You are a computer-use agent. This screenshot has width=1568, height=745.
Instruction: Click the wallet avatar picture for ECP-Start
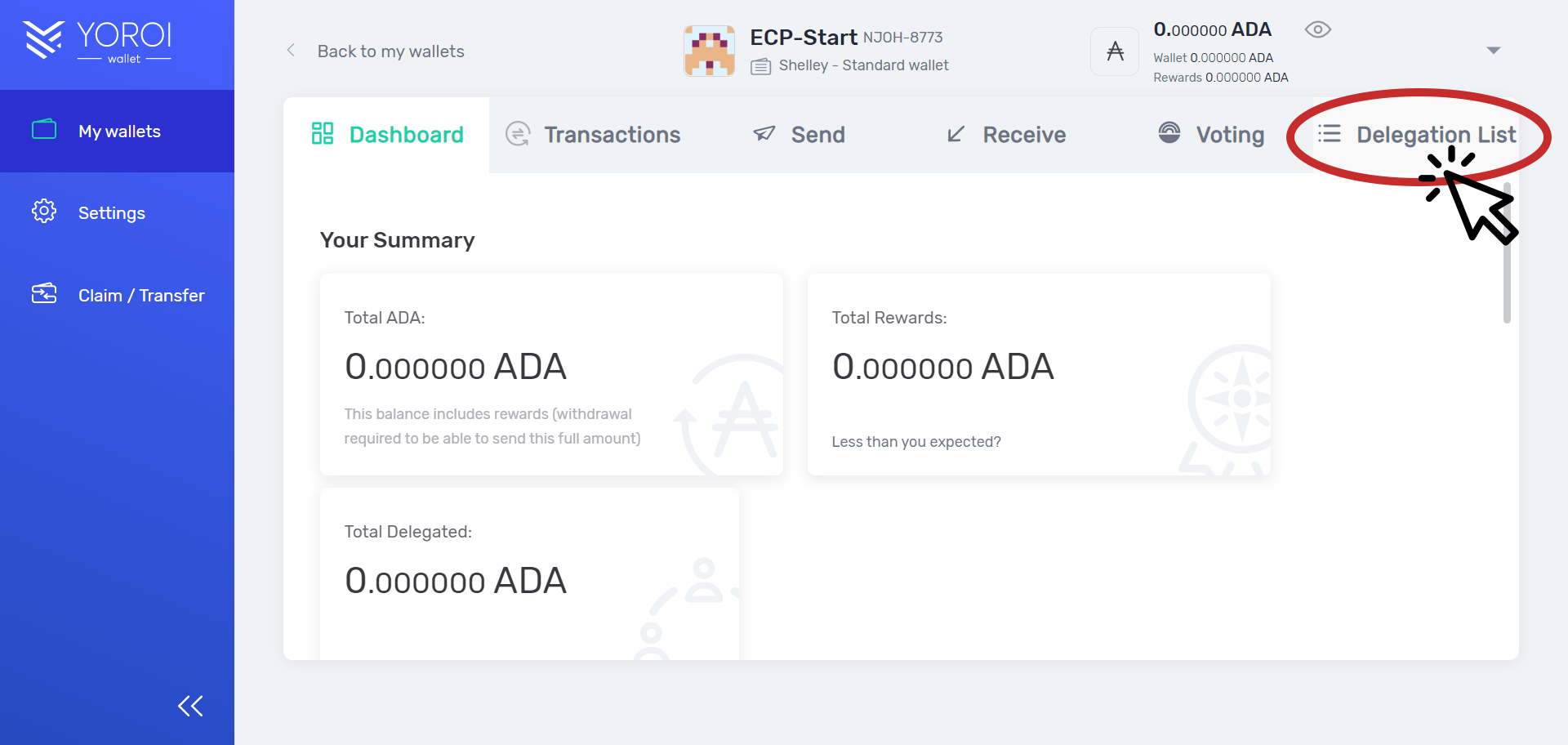709,51
